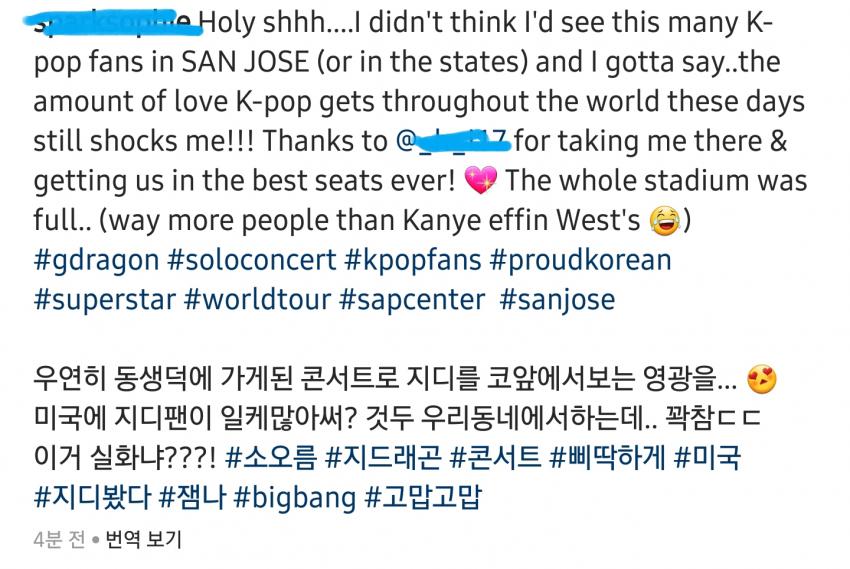Open the #미국 hashtag

click(707, 457)
